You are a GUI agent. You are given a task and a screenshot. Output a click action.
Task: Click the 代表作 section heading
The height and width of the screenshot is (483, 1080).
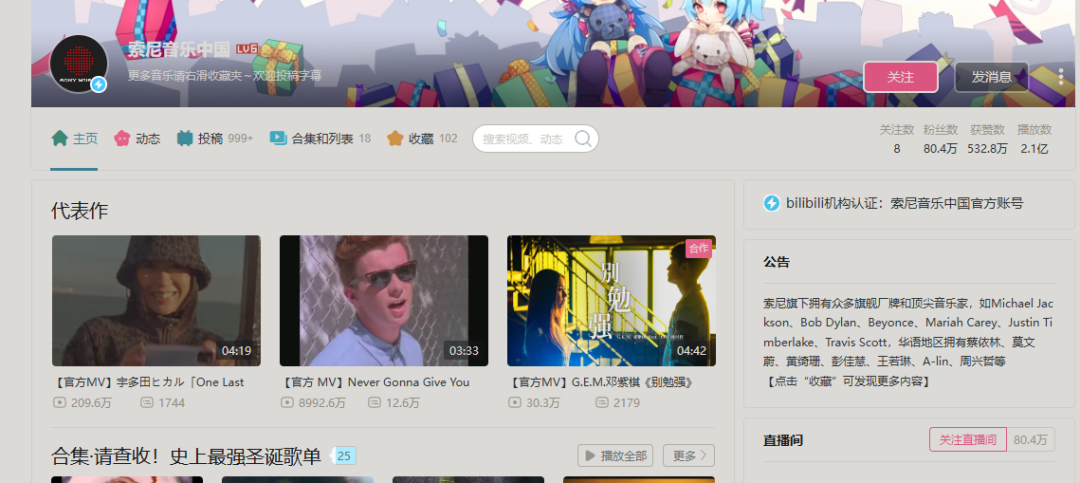79,210
